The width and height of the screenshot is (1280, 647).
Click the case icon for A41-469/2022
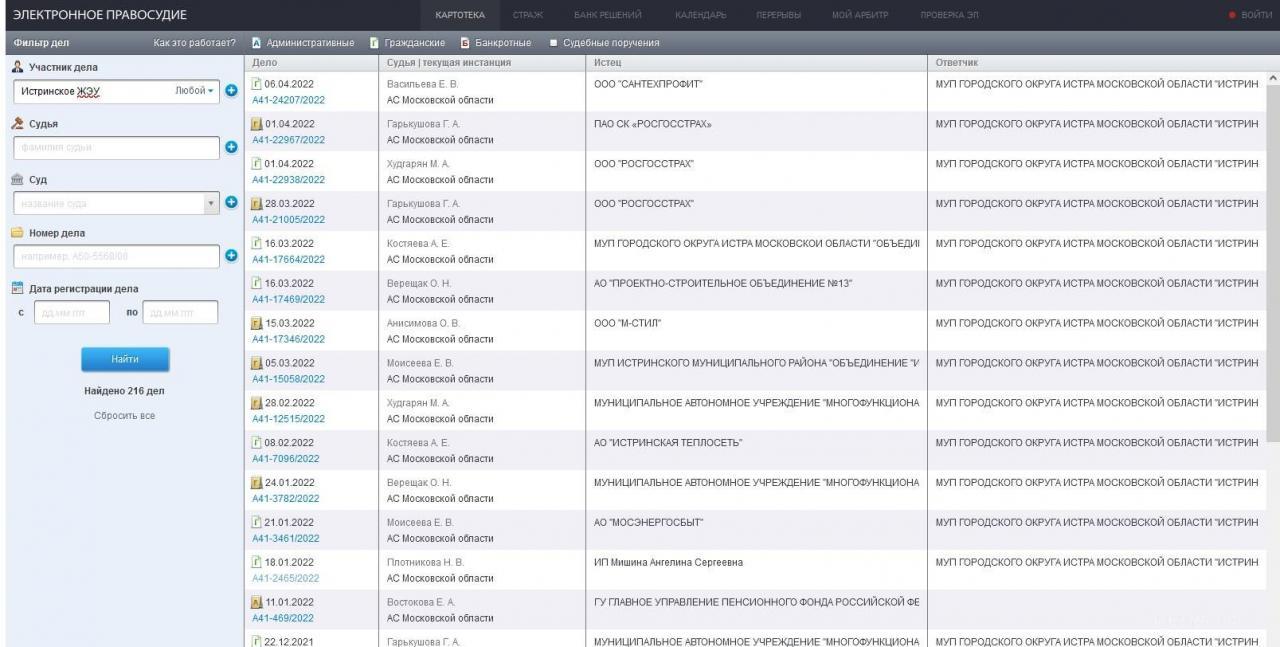pos(256,603)
